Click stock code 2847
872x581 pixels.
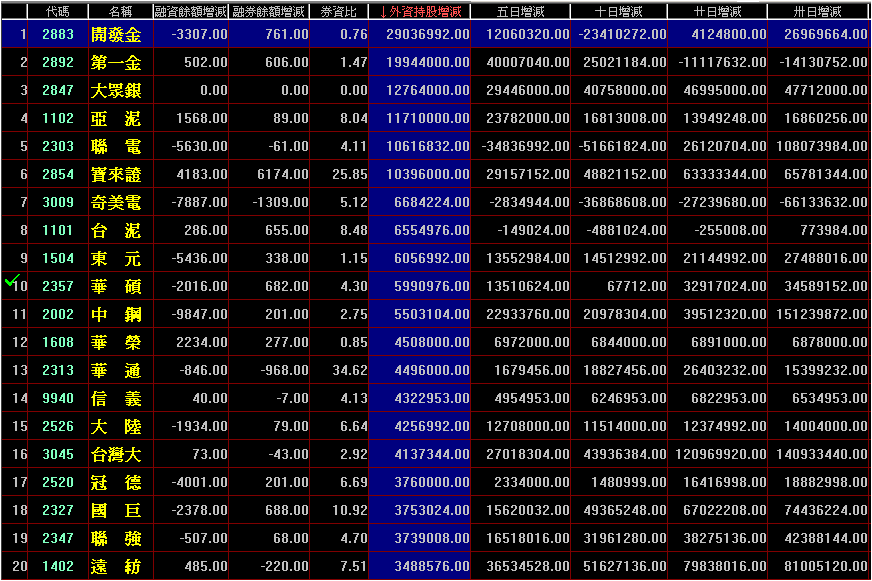pos(58,90)
